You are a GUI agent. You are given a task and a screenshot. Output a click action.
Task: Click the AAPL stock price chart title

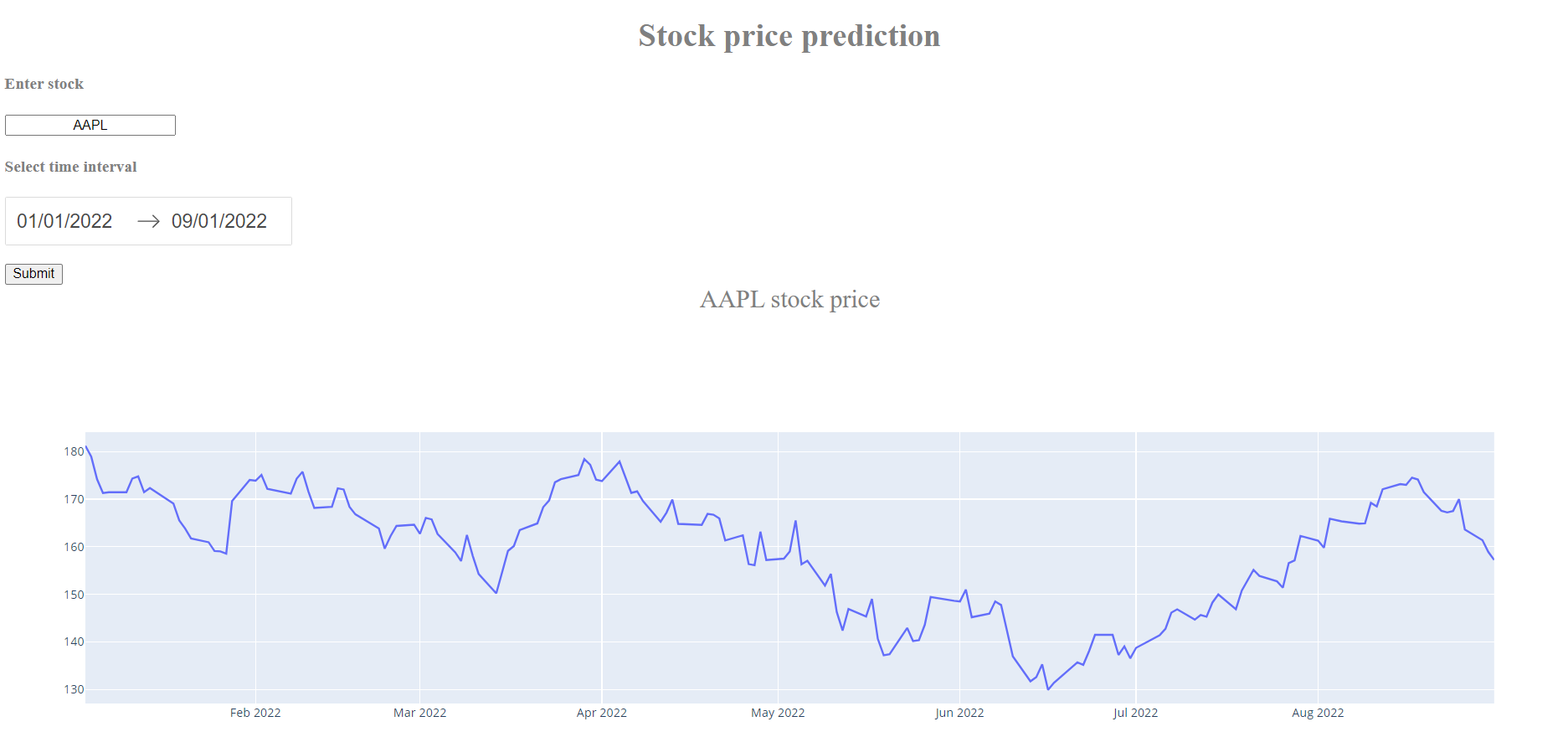[x=789, y=299]
